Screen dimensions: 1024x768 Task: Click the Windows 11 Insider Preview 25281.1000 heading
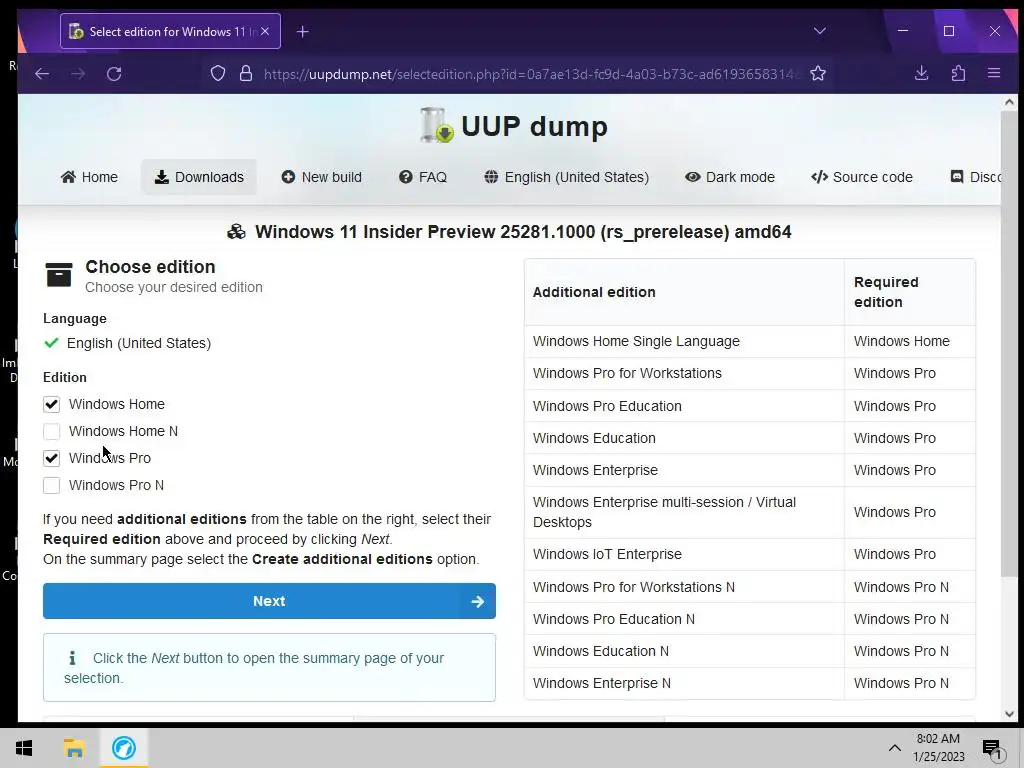[x=522, y=232]
